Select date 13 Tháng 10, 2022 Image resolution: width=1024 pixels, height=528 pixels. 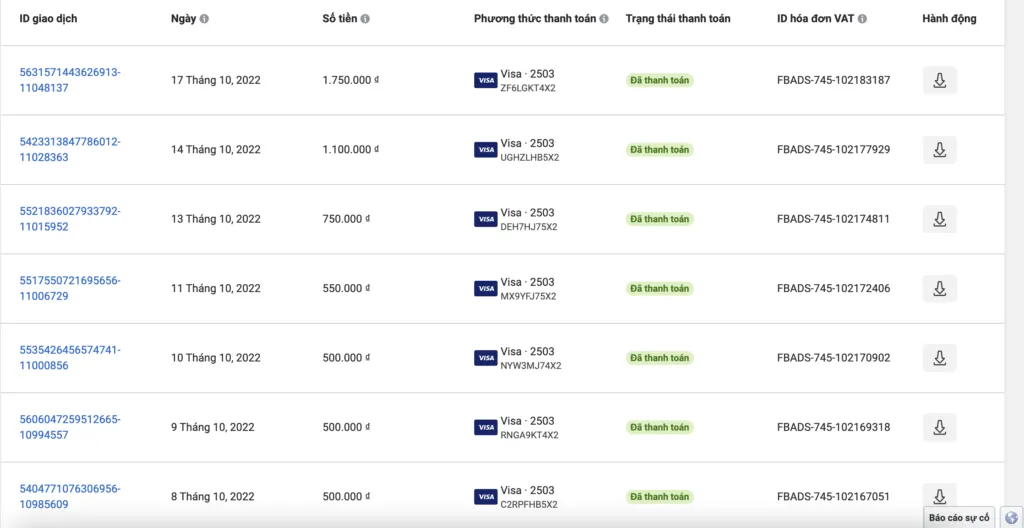point(216,219)
